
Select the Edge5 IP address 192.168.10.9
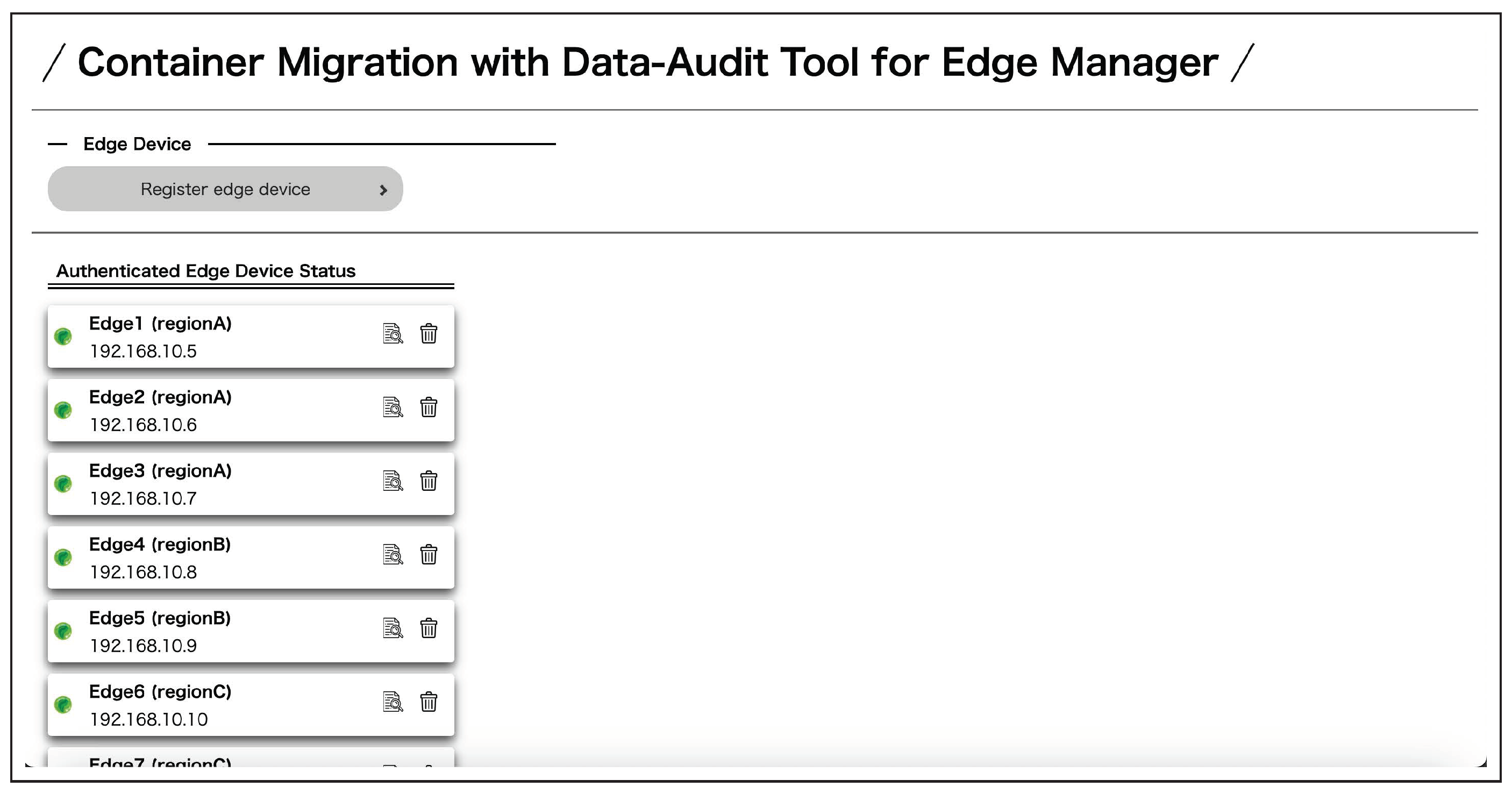[x=143, y=646]
